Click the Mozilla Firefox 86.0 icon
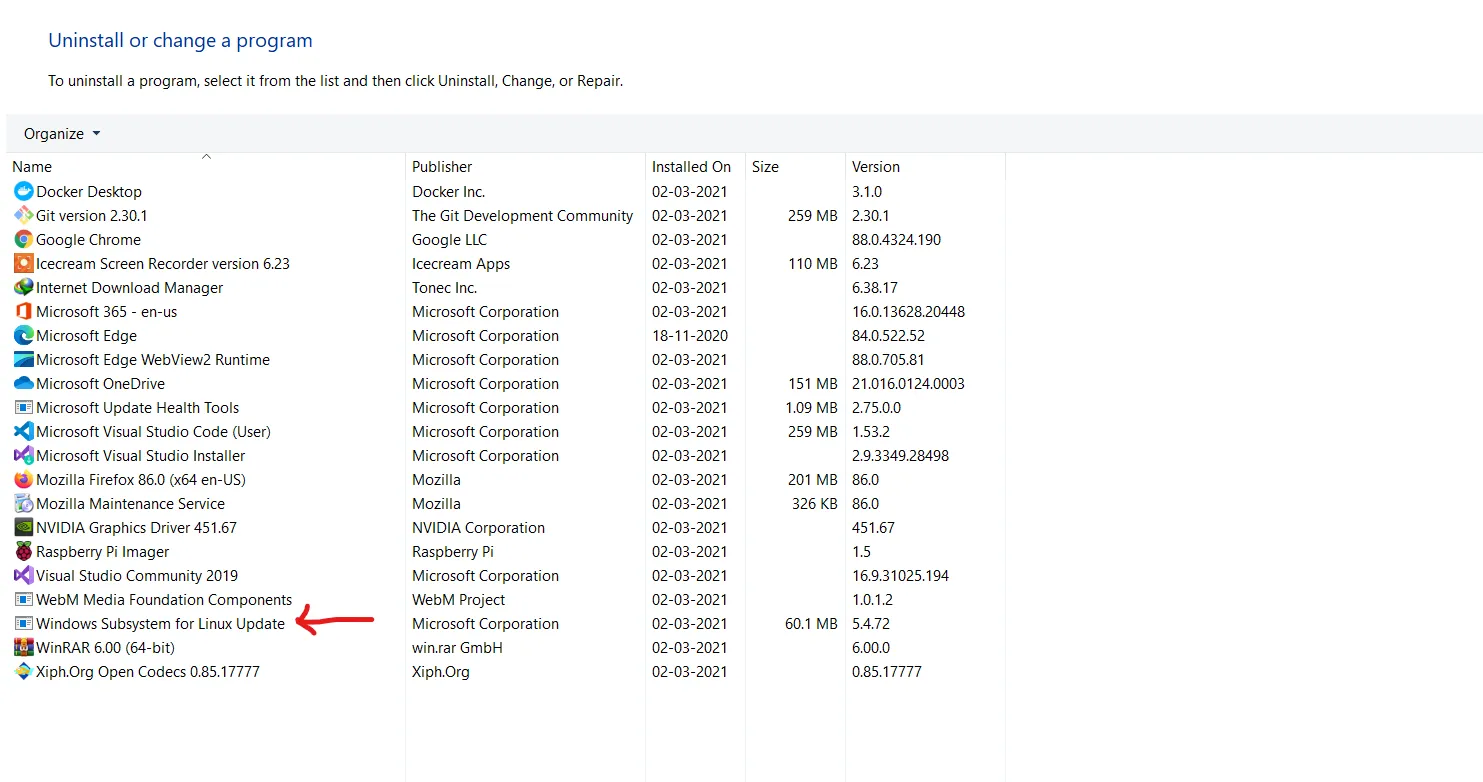The width and height of the screenshot is (1483, 782). point(23,479)
